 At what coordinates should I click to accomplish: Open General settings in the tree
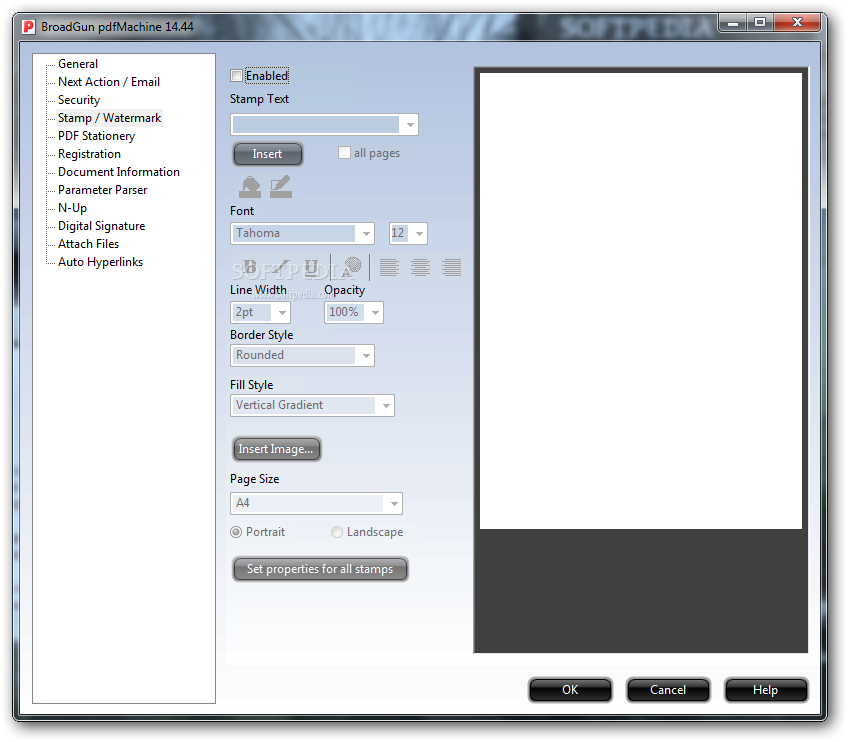pos(78,64)
